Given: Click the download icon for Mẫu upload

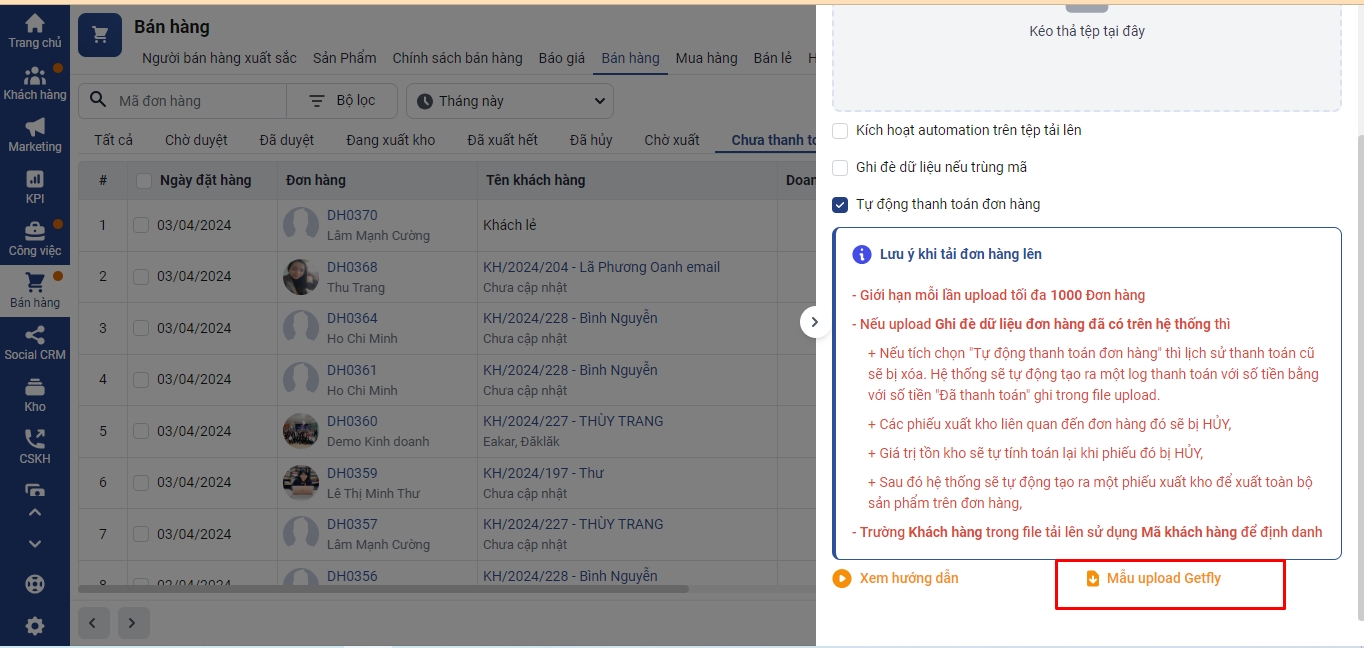Looking at the screenshot, I should click(x=1093, y=578).
